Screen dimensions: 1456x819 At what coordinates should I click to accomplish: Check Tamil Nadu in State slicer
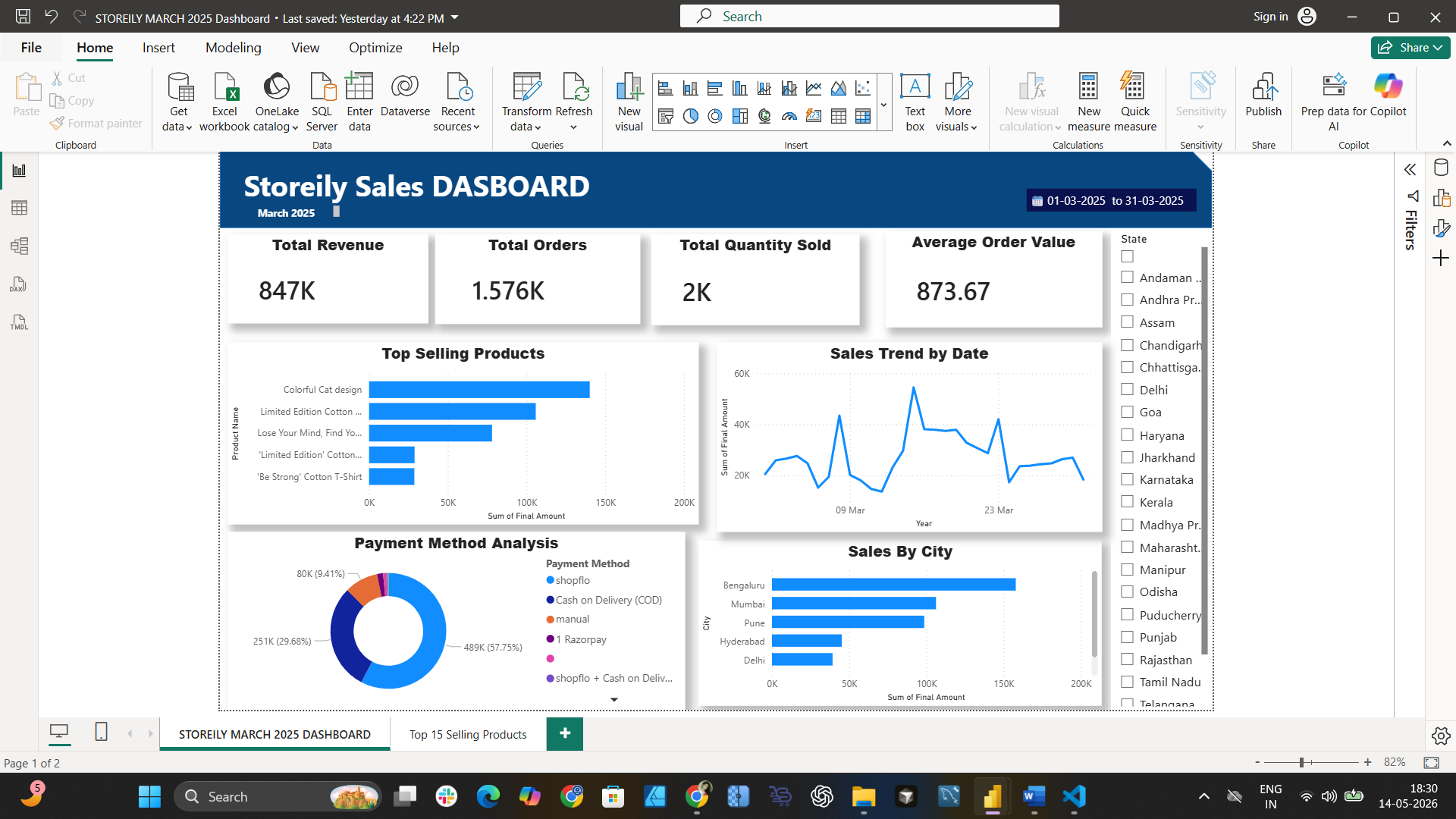click(x=1128, y=682)
